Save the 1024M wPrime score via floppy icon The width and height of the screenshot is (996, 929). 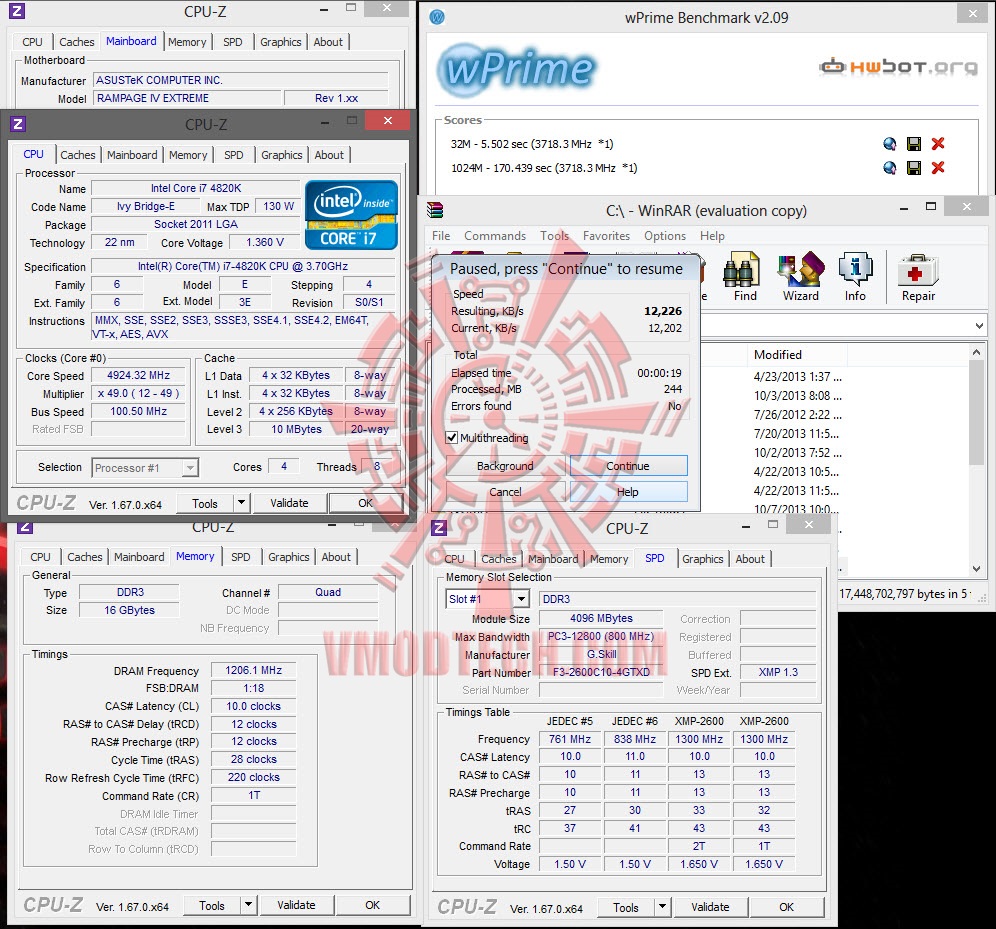tap(913, 168)
